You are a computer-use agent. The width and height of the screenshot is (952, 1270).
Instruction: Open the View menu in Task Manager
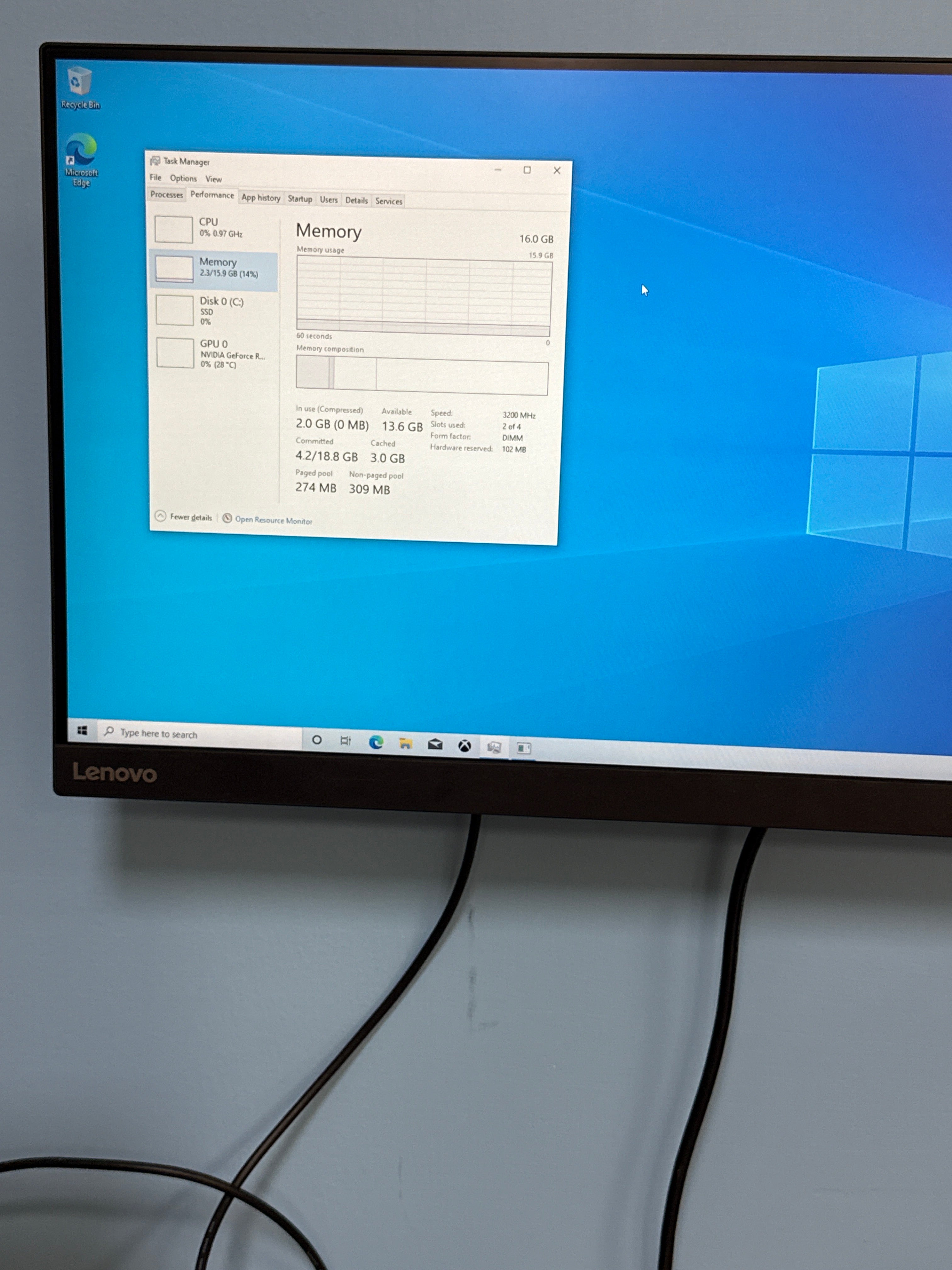click(213, 179)
